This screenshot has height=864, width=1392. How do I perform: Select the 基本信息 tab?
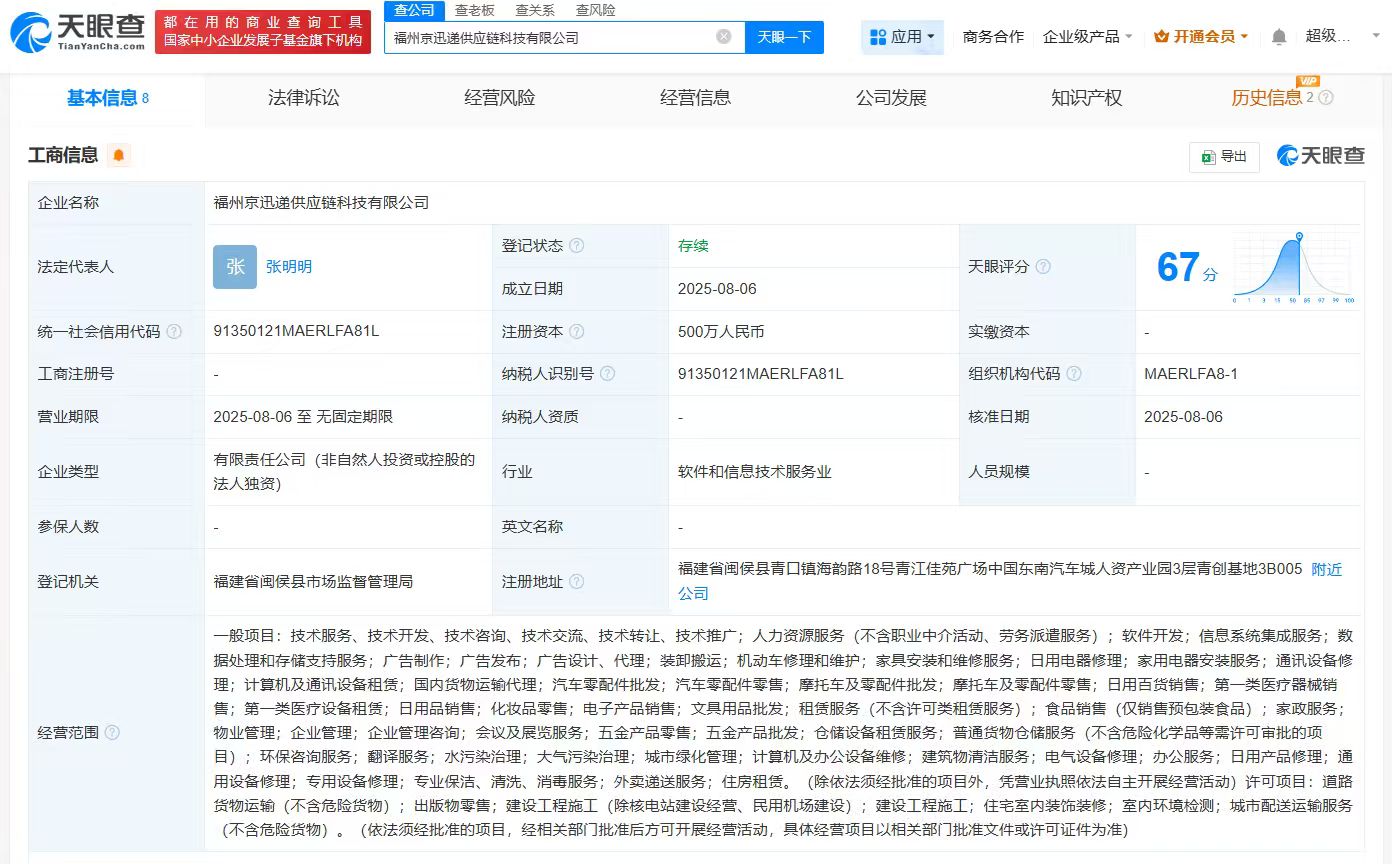(107, 98)
